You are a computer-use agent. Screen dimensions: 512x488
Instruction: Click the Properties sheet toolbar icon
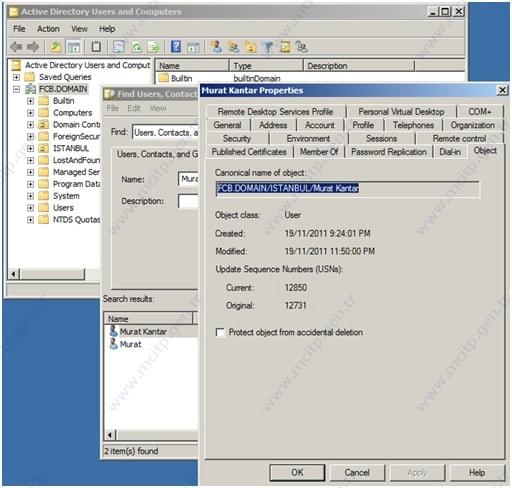coord(119,47)
